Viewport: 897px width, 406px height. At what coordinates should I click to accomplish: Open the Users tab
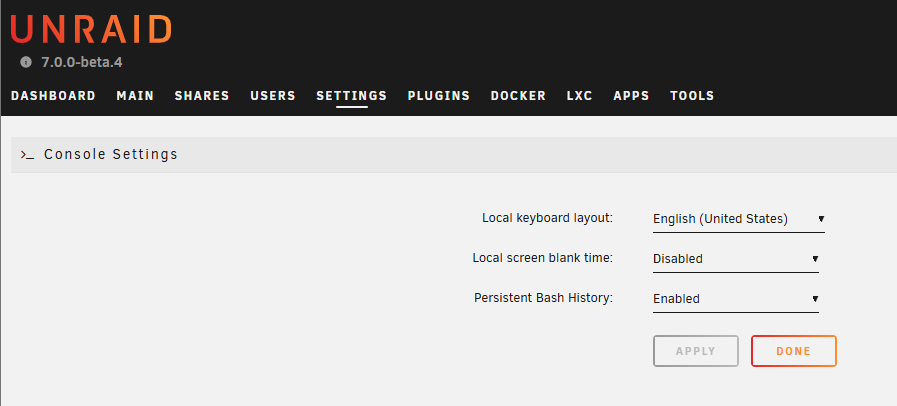[273, 95]
